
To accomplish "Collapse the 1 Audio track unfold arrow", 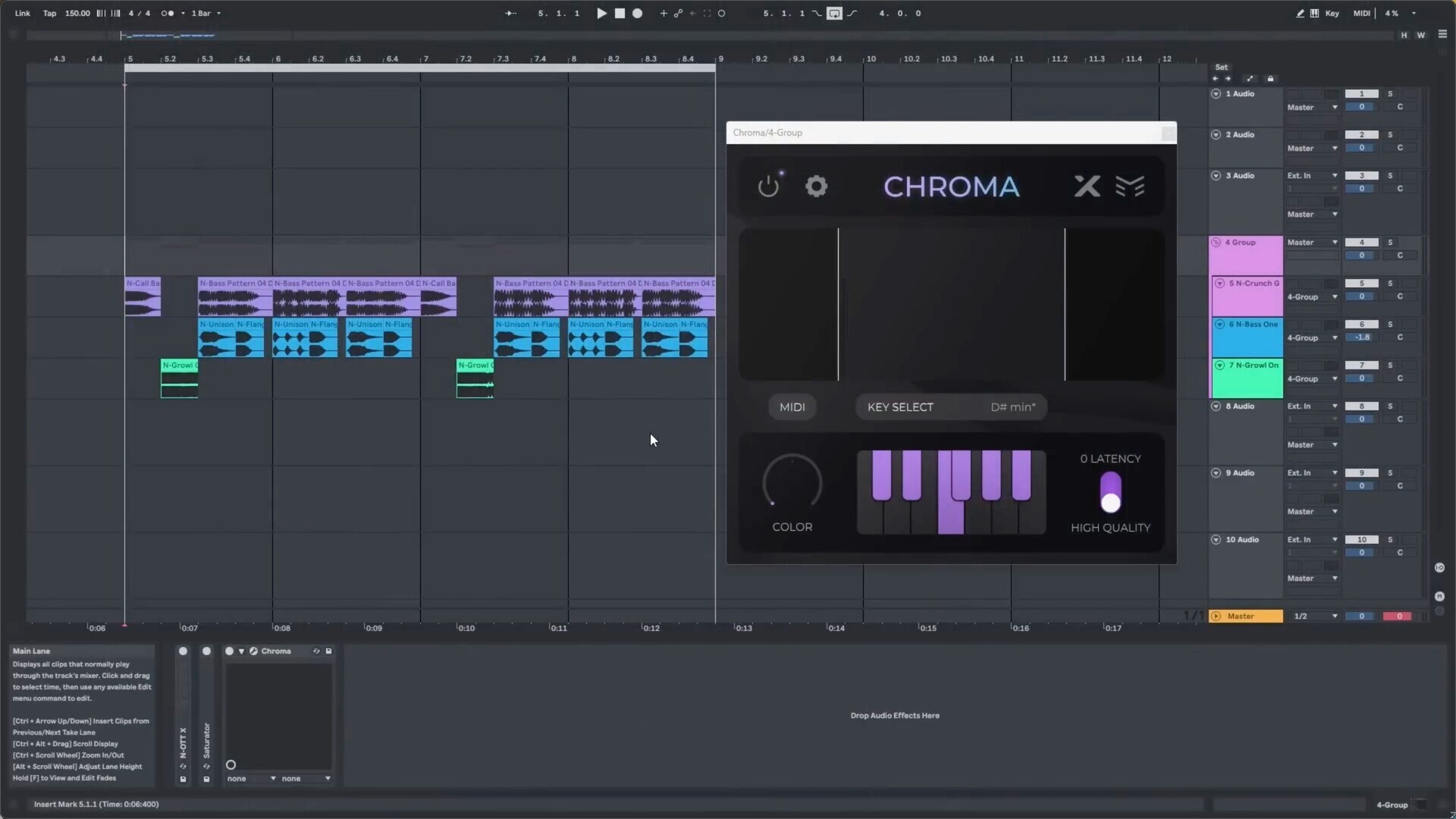I will click(1216, 94).
